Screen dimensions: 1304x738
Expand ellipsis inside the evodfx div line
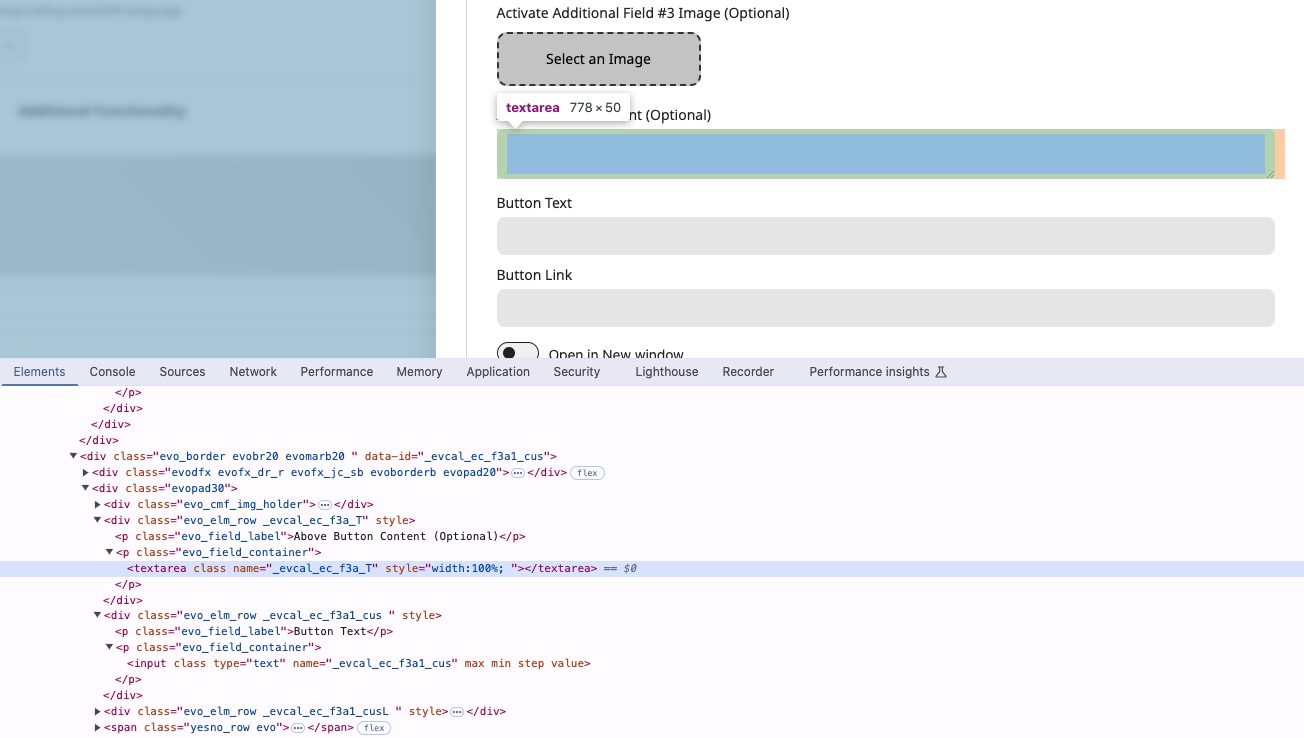pyautogui.click(x=518, y=473)
